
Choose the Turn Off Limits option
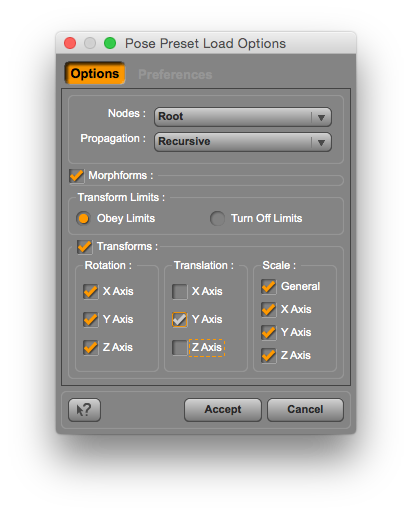217,219
